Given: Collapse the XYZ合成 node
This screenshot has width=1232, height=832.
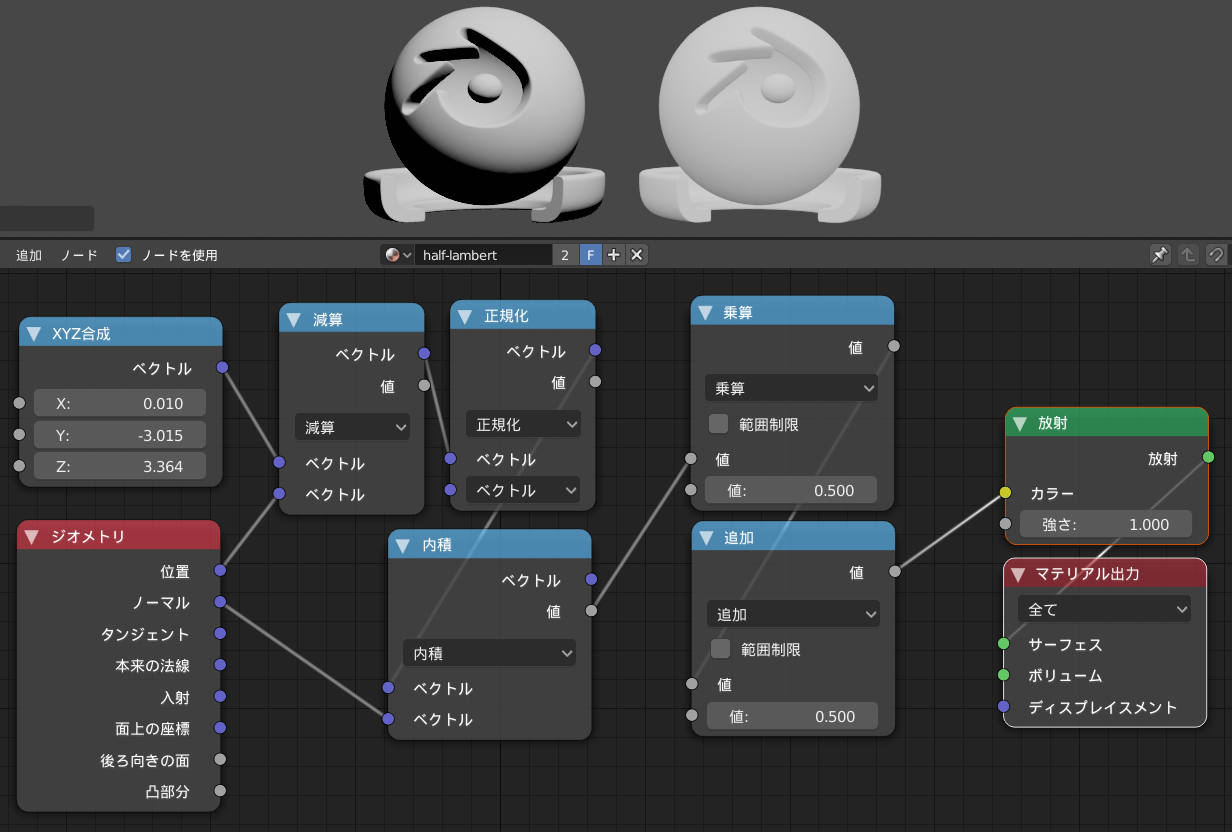Looking at the screenshot, I should 35,333.
